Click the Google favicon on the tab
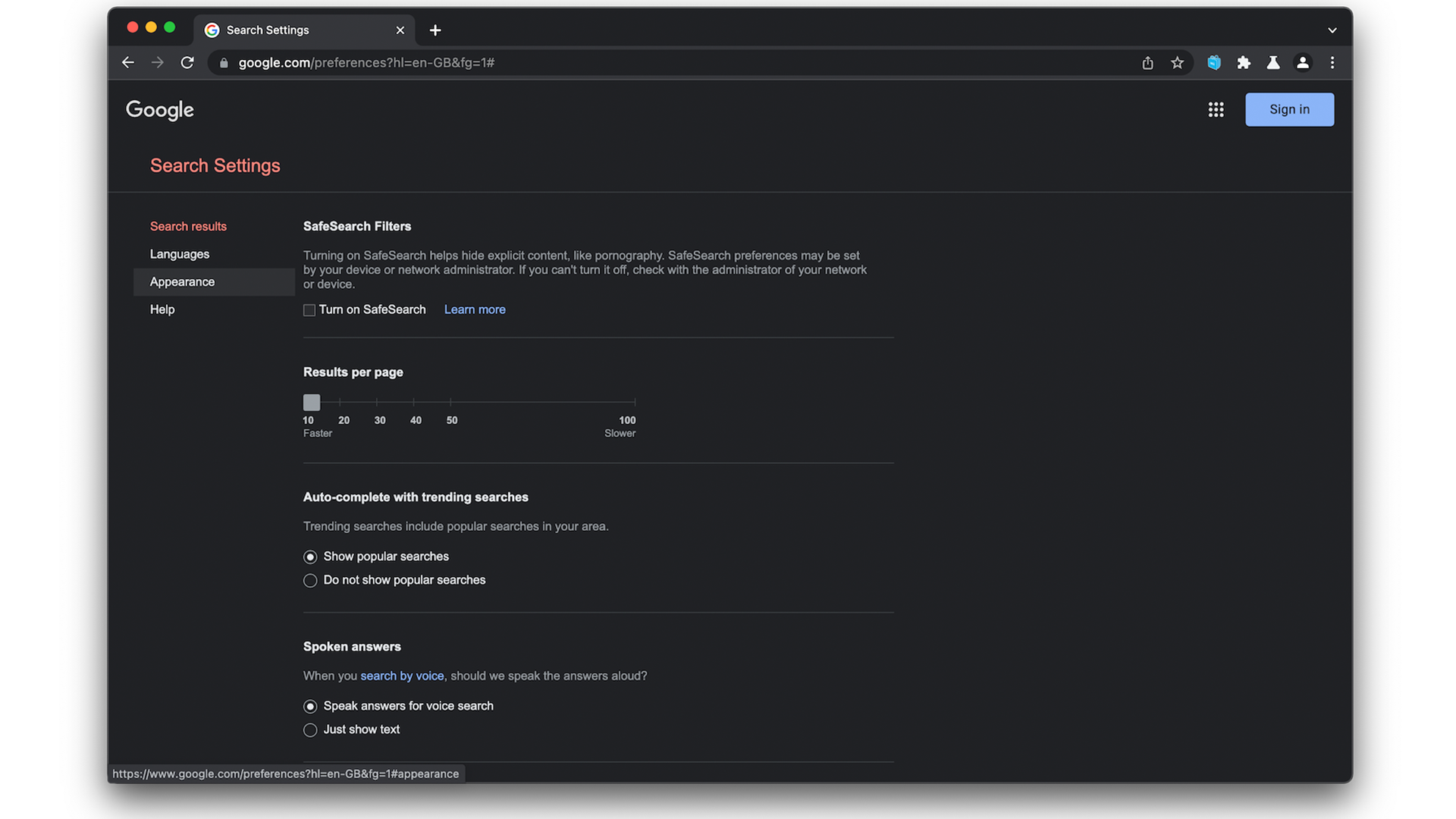The width and height of the screenshot is (1456, 819). pos(212,30)
